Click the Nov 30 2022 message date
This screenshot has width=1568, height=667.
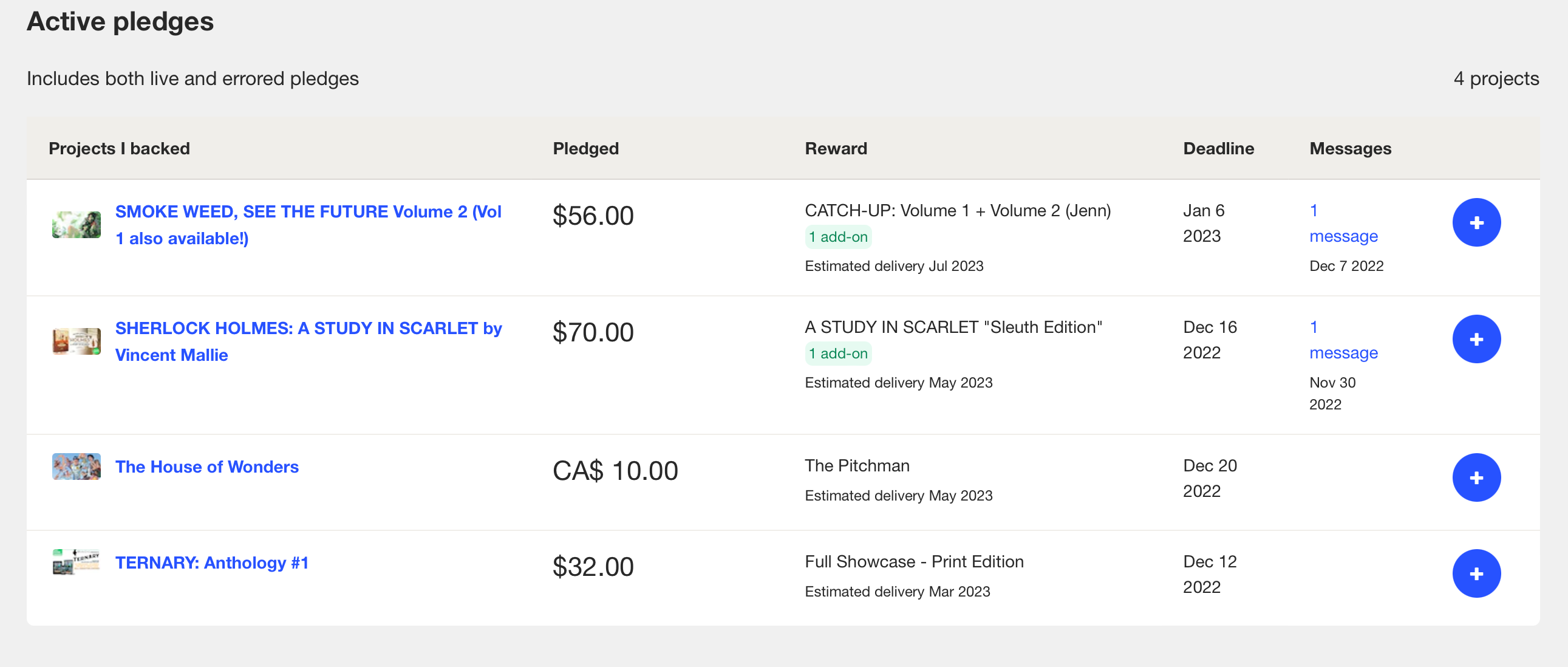click(x=1332, y=393)
